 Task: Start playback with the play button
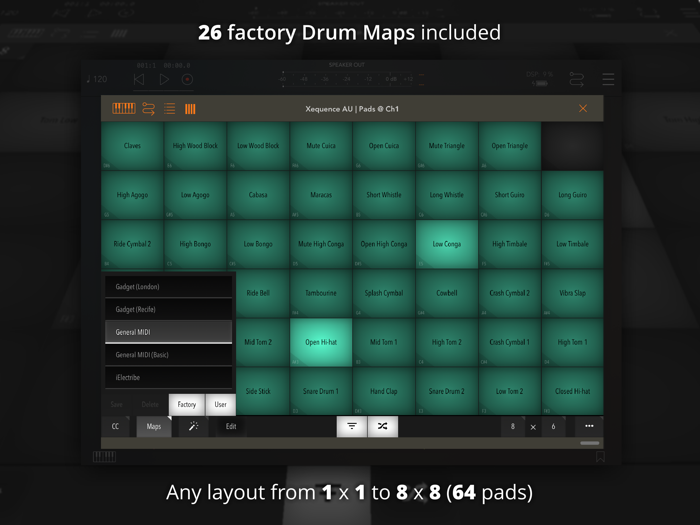pos(164,79)
